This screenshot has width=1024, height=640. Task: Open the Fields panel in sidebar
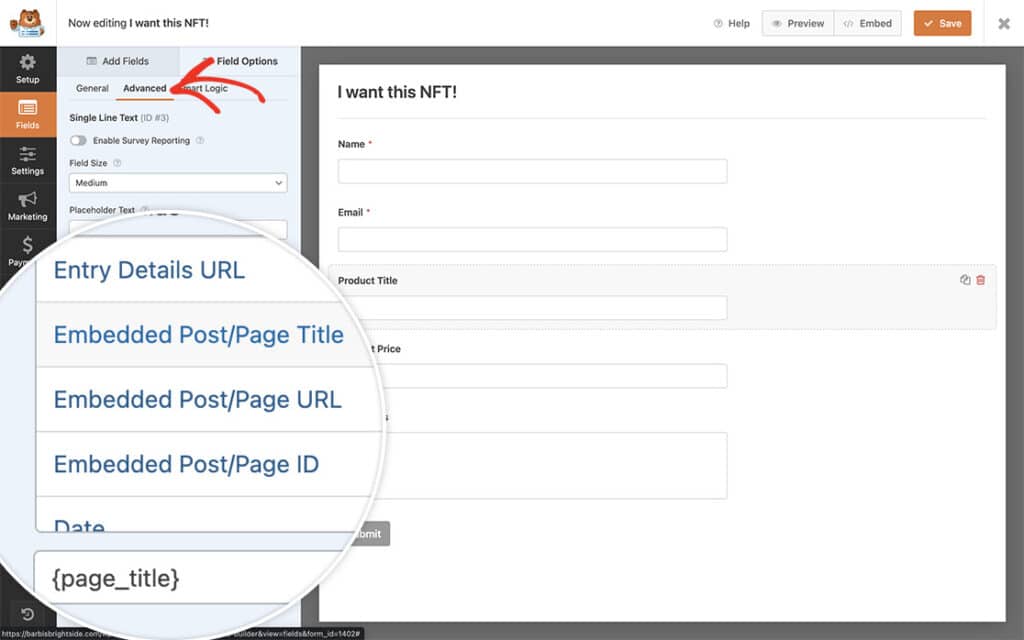pyautogui.click(x=27, y=113)
